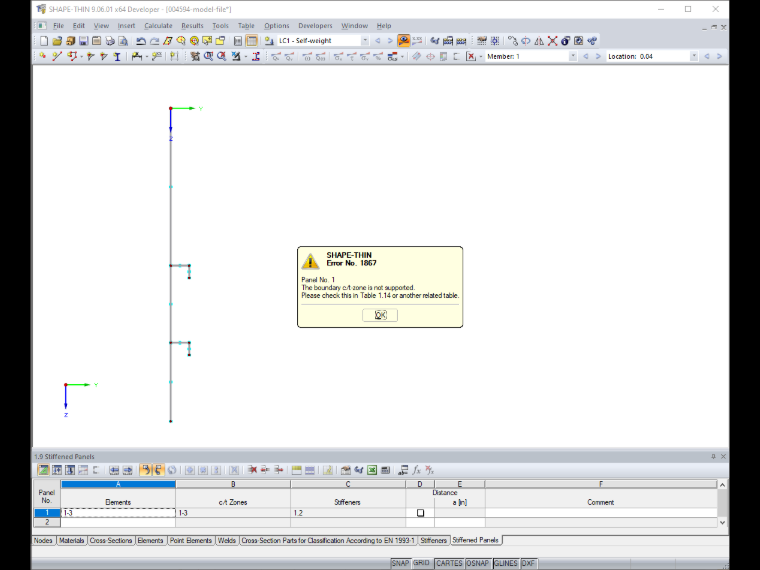Screen dimensions: 760x570
Task: Click OK in the Error No. 1867 dialog
Action: (380, 315)
